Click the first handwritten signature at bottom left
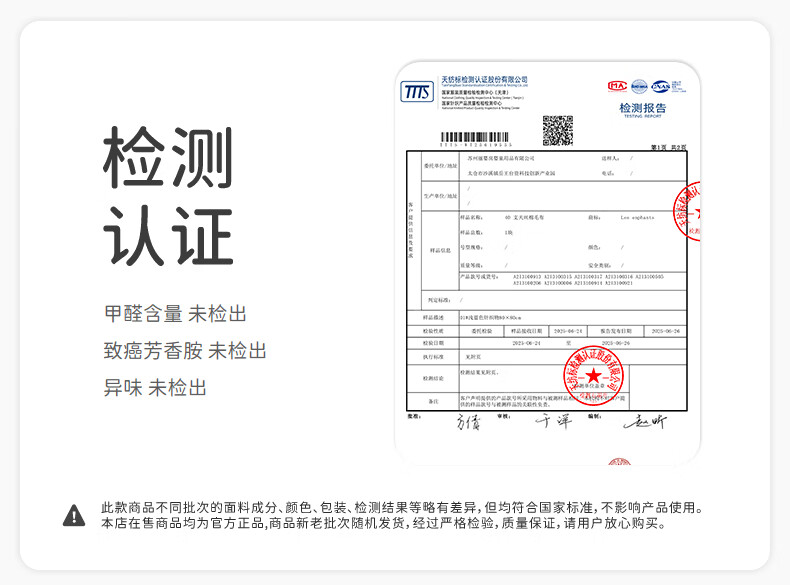 tap(469, 422)
